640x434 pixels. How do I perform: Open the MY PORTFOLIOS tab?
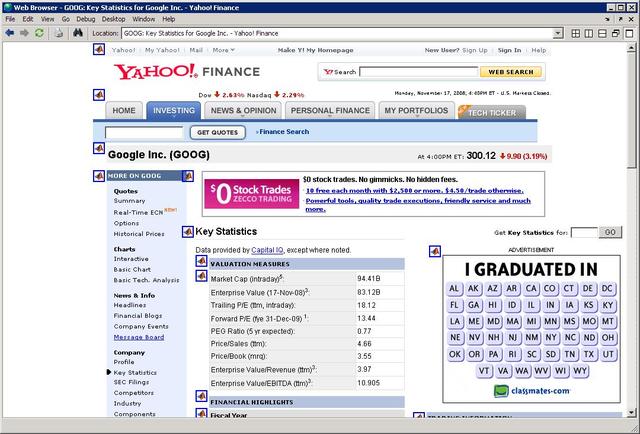pyautogui.click(x=416, y=111)
